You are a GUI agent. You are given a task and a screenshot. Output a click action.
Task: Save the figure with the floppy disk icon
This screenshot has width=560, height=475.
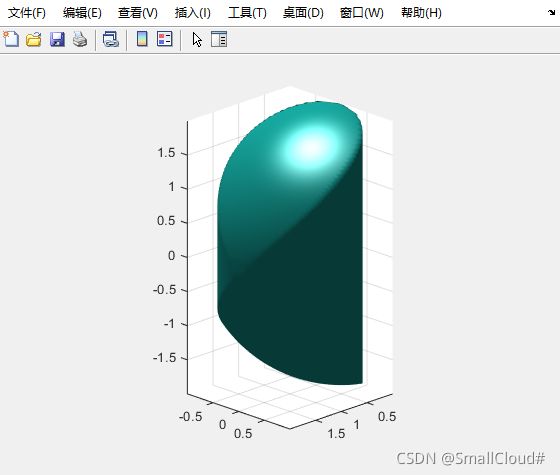point(57,39)
